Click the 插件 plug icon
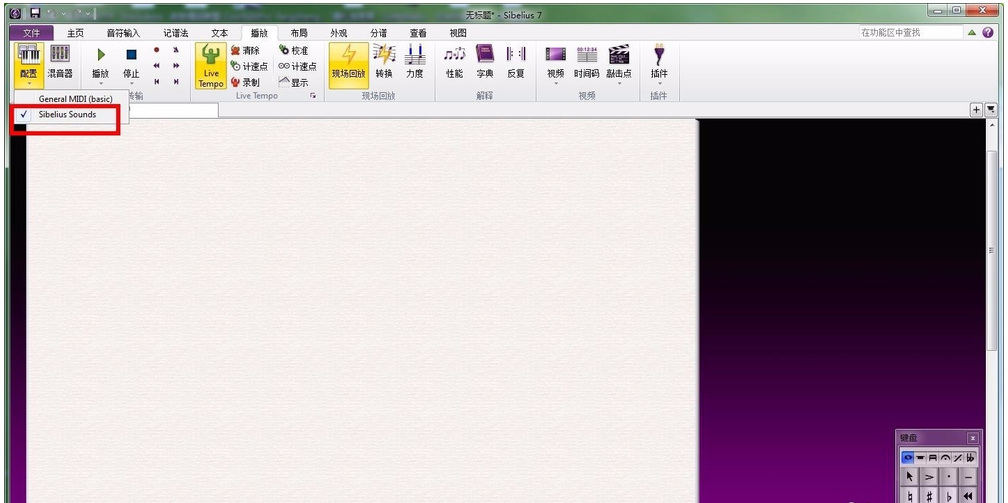This screenshot has width=1008, height=503. point(659,55)
